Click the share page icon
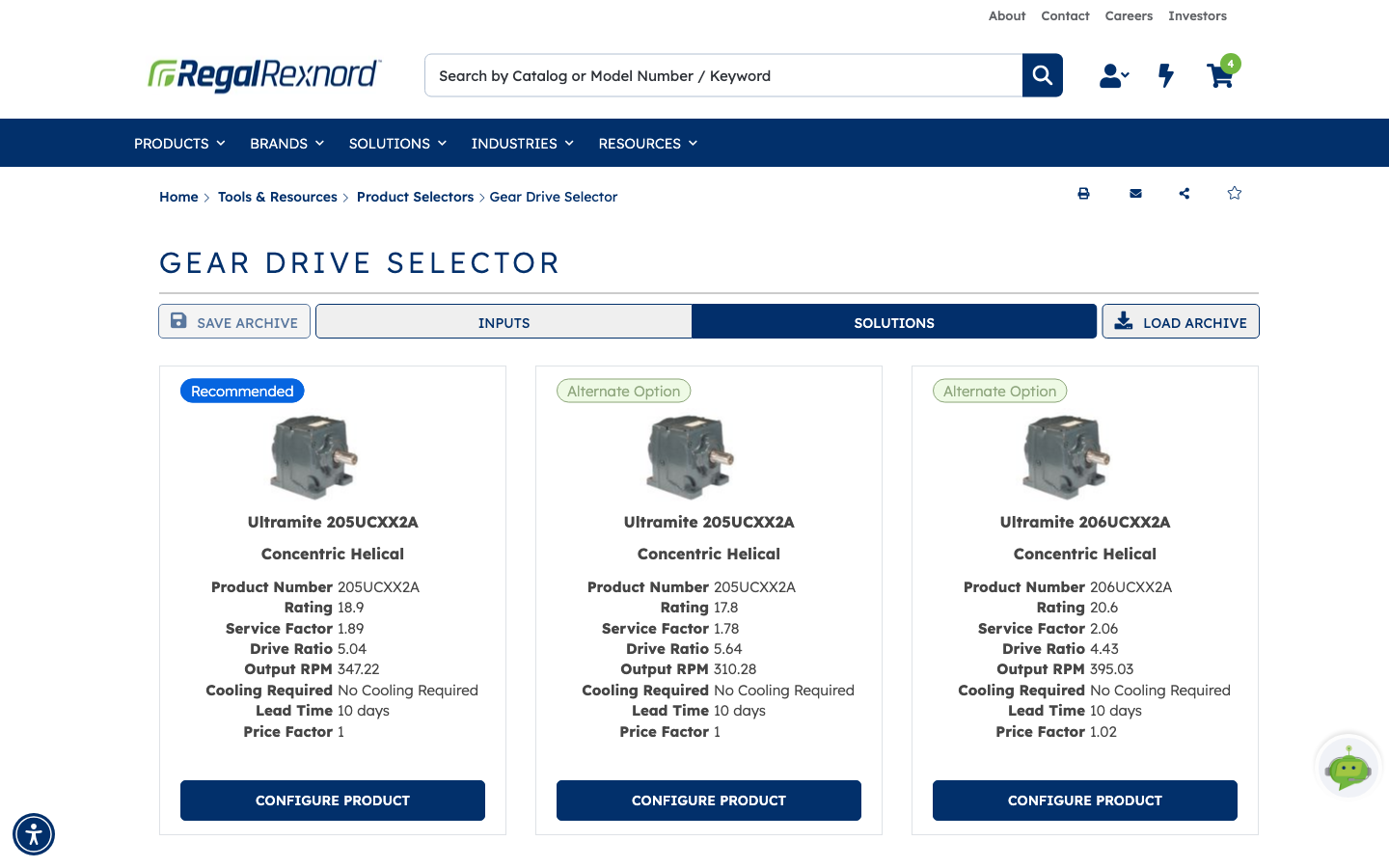 click(1185, 194)
